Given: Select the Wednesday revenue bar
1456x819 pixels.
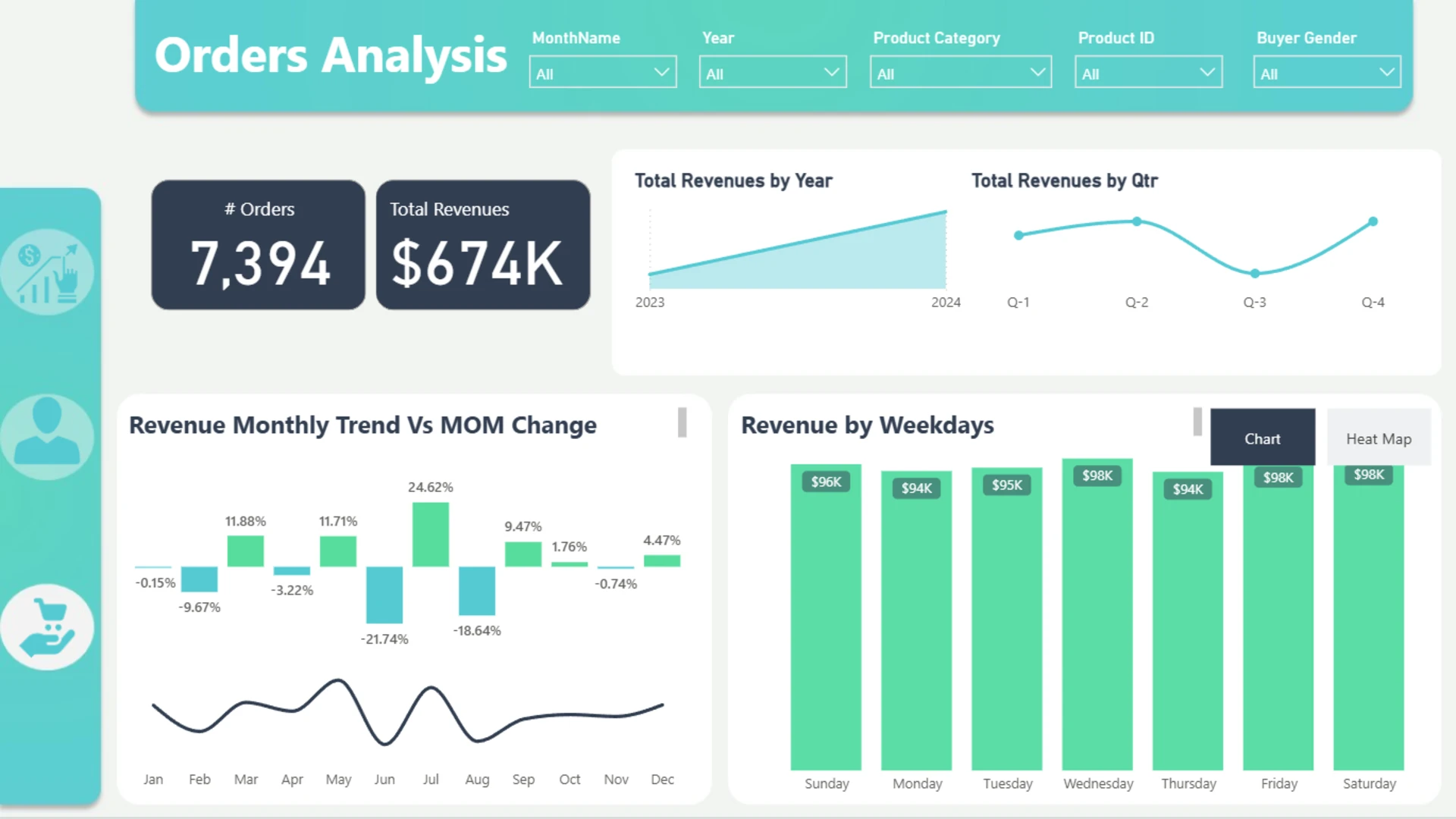Looking at the screenshot, I should tap(1097, 614).
